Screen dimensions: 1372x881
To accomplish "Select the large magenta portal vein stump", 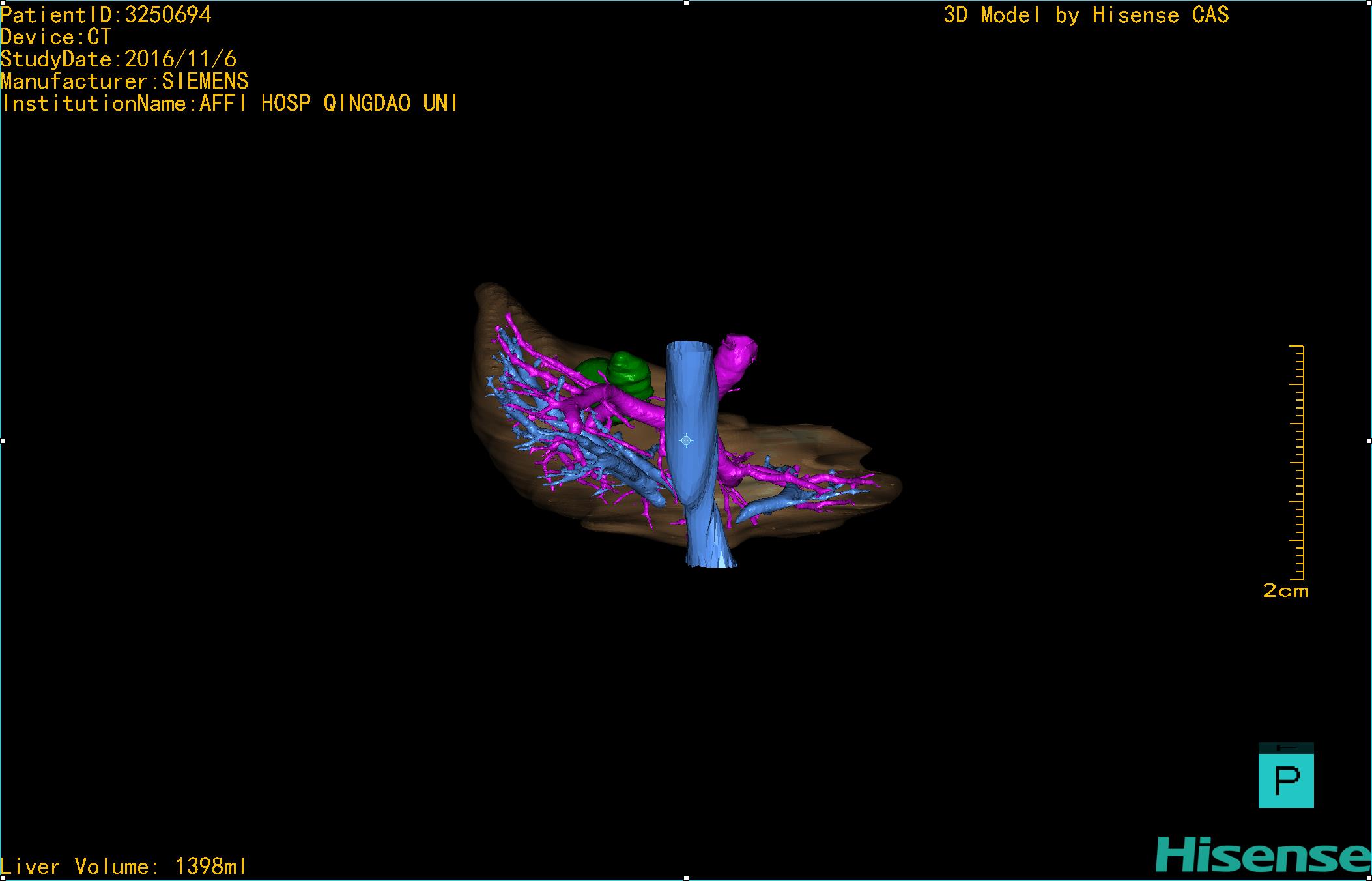I will (736, 362).
